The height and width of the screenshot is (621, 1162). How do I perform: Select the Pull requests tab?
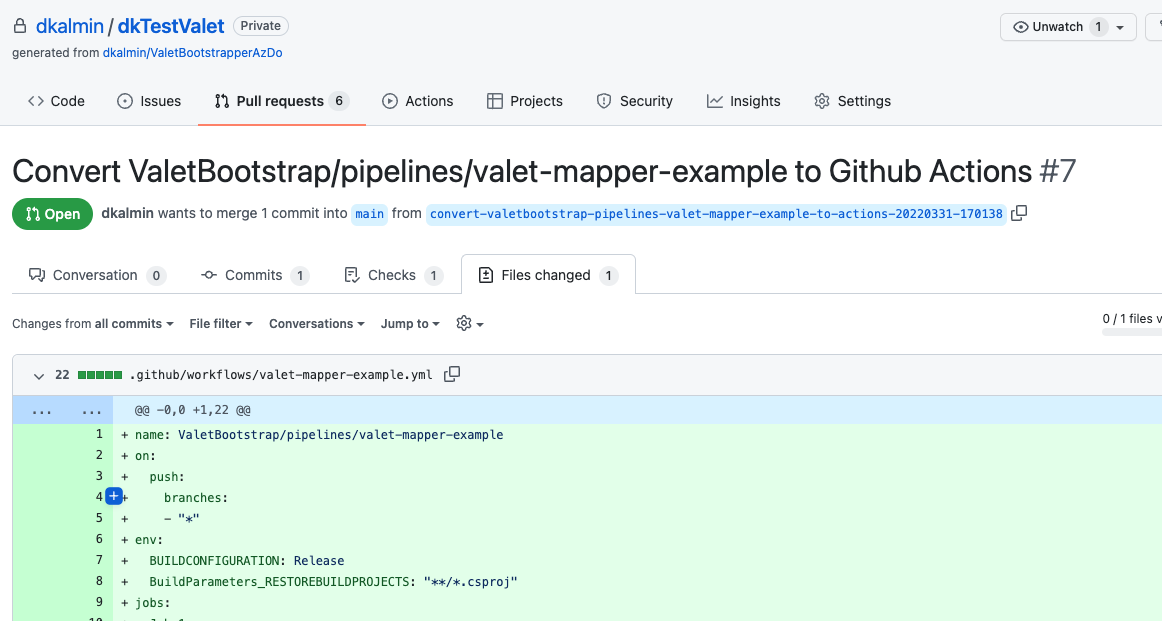[x=282, y=102]
